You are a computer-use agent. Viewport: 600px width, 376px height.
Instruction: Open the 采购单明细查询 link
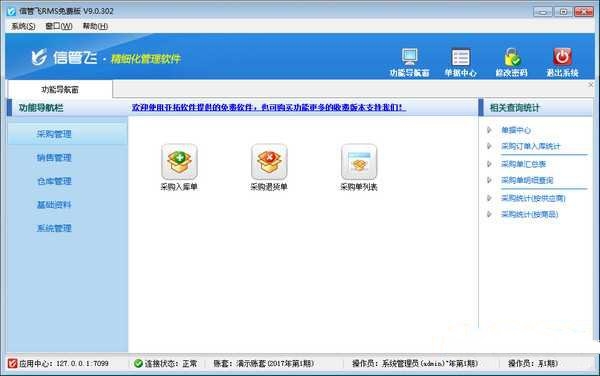pyautogui.click(x=527, y=180)
